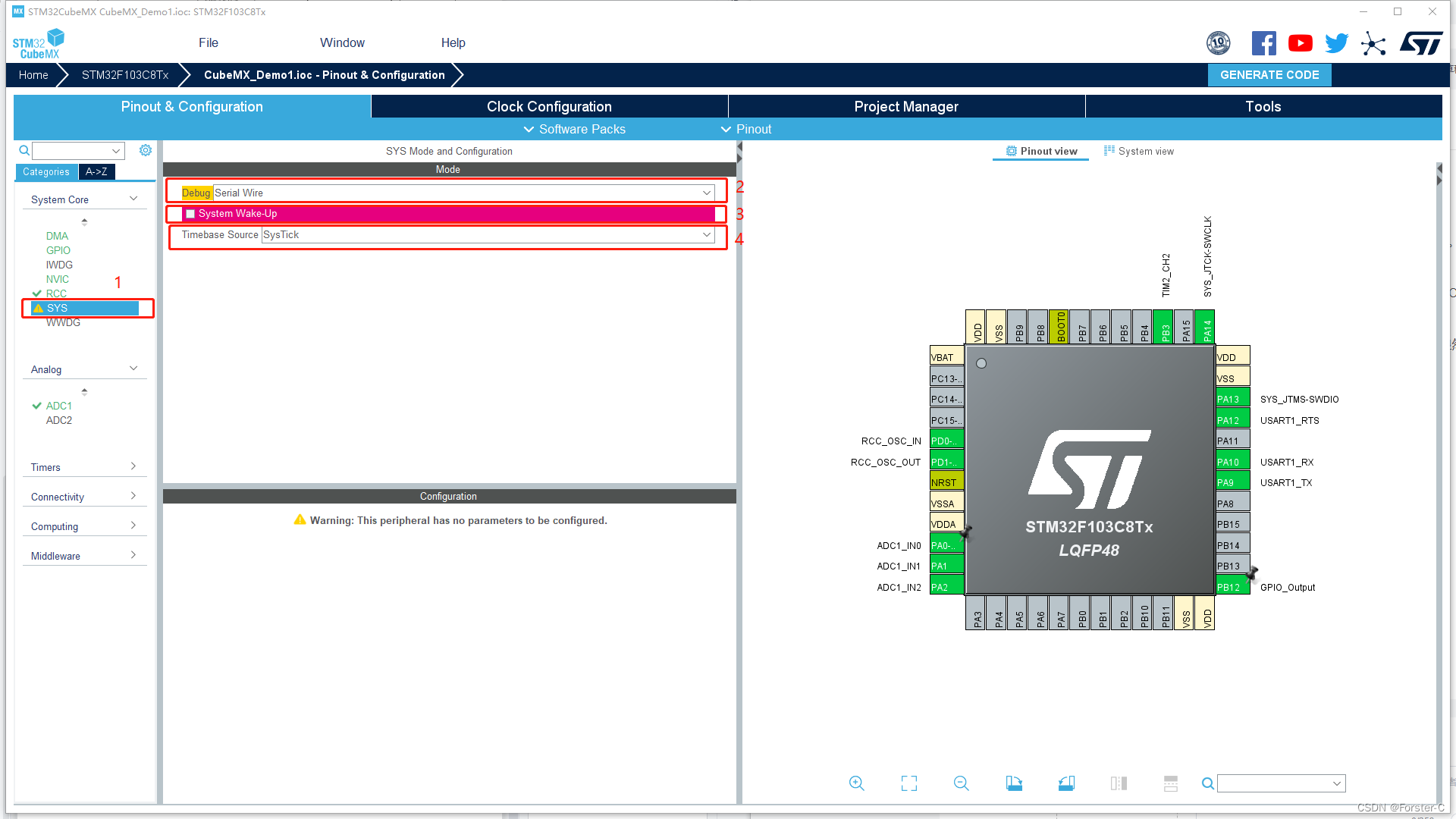Rotate the chip counterclockwise
This screenshot has width=1456, height=819.
[x=1066, y=783]
